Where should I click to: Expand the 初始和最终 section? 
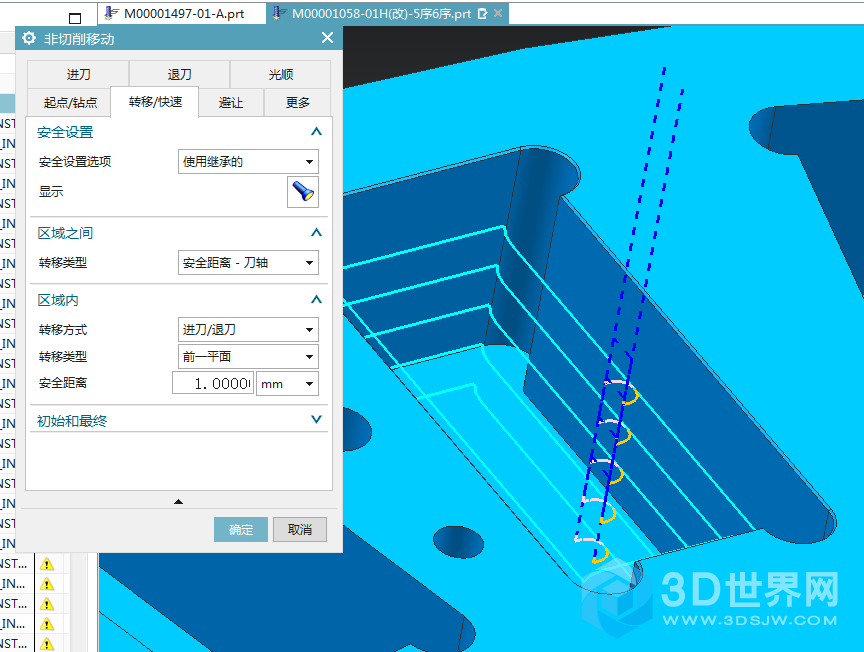point(316,421)
